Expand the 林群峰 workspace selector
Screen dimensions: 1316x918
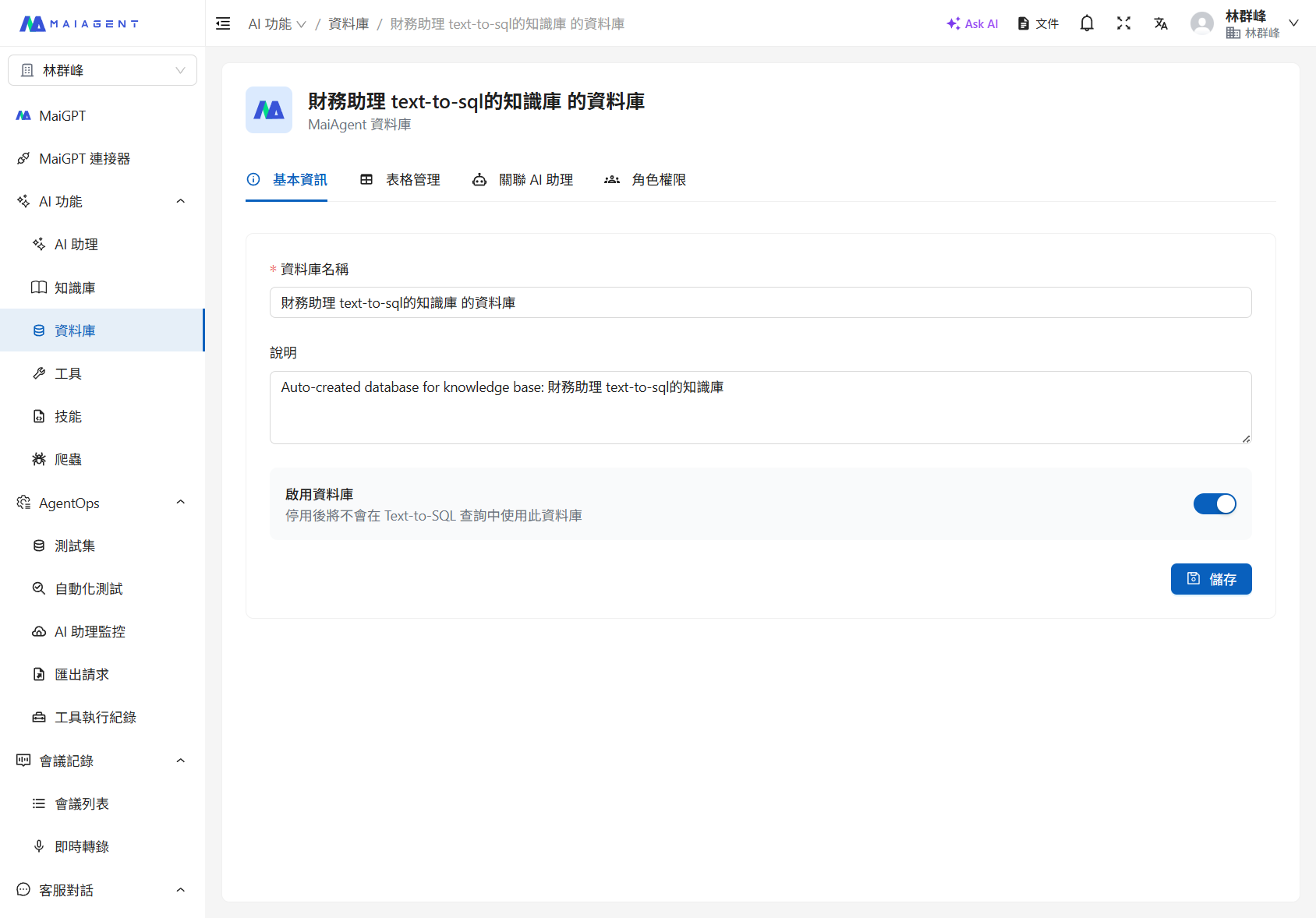tap(102, 69)
